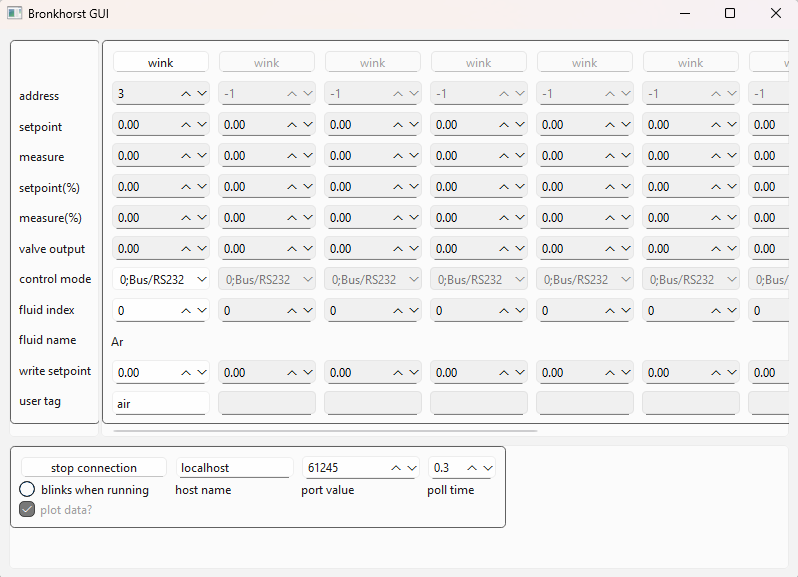Expand third column control mode combo box
Screen dimensions: 798x577
click(373, 280)
